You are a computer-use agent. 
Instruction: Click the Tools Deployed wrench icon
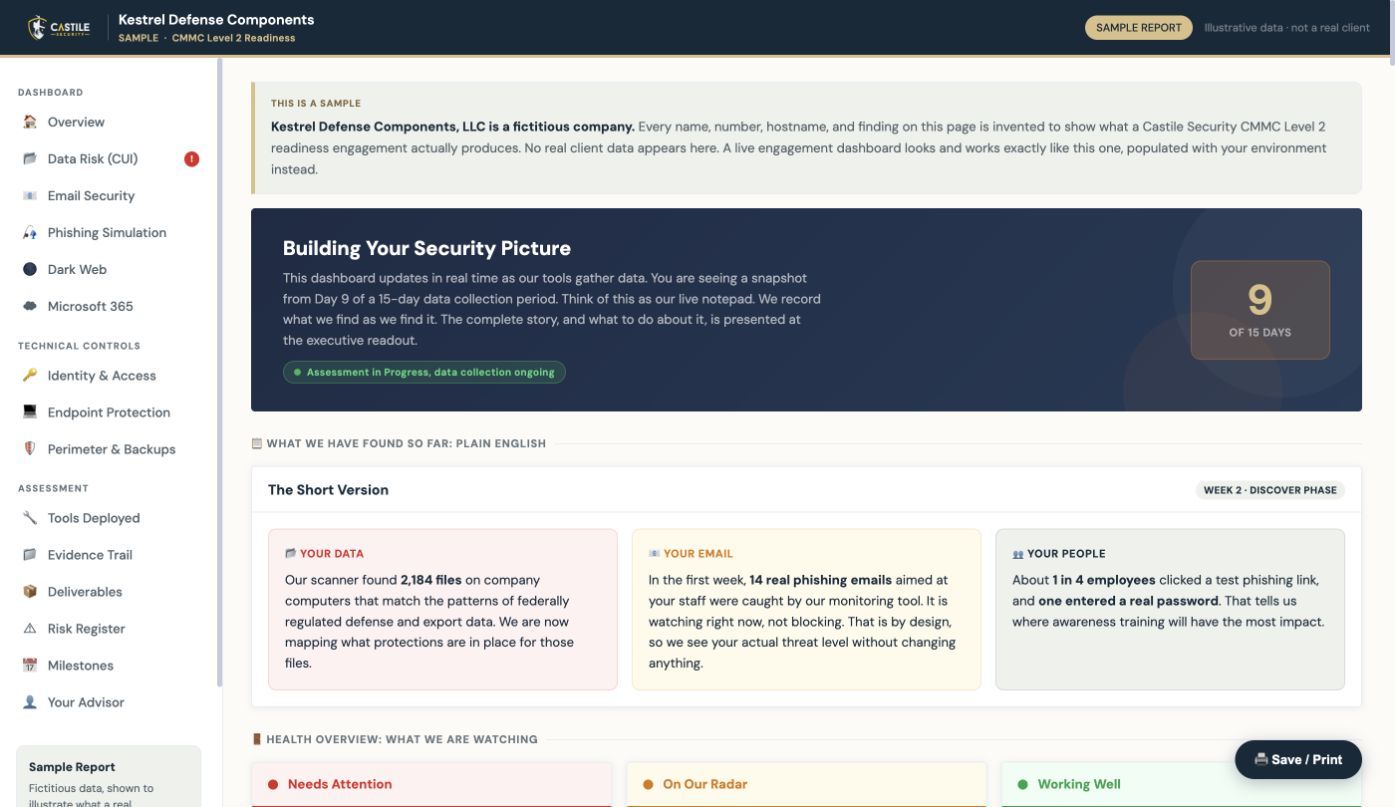(30, 518)
